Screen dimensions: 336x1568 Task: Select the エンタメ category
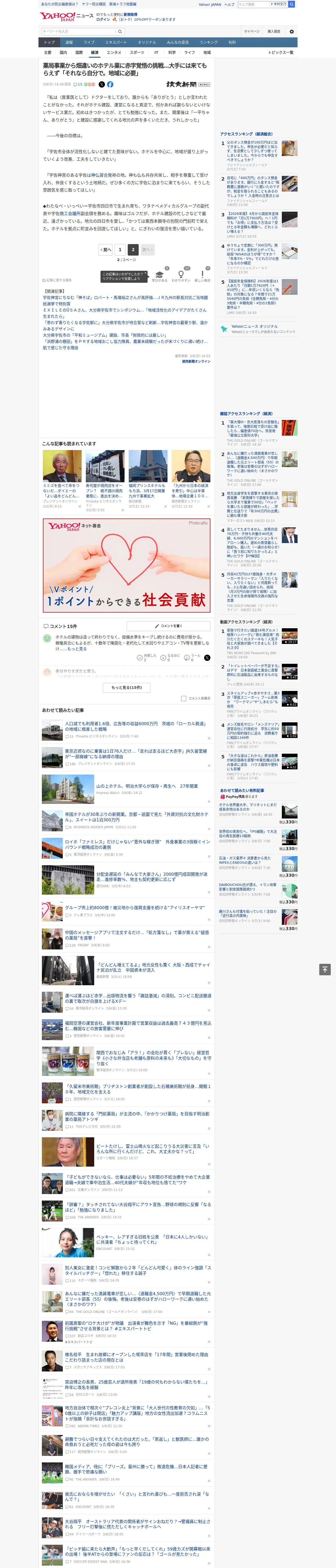pyautogui.click(x=114, y=52)
